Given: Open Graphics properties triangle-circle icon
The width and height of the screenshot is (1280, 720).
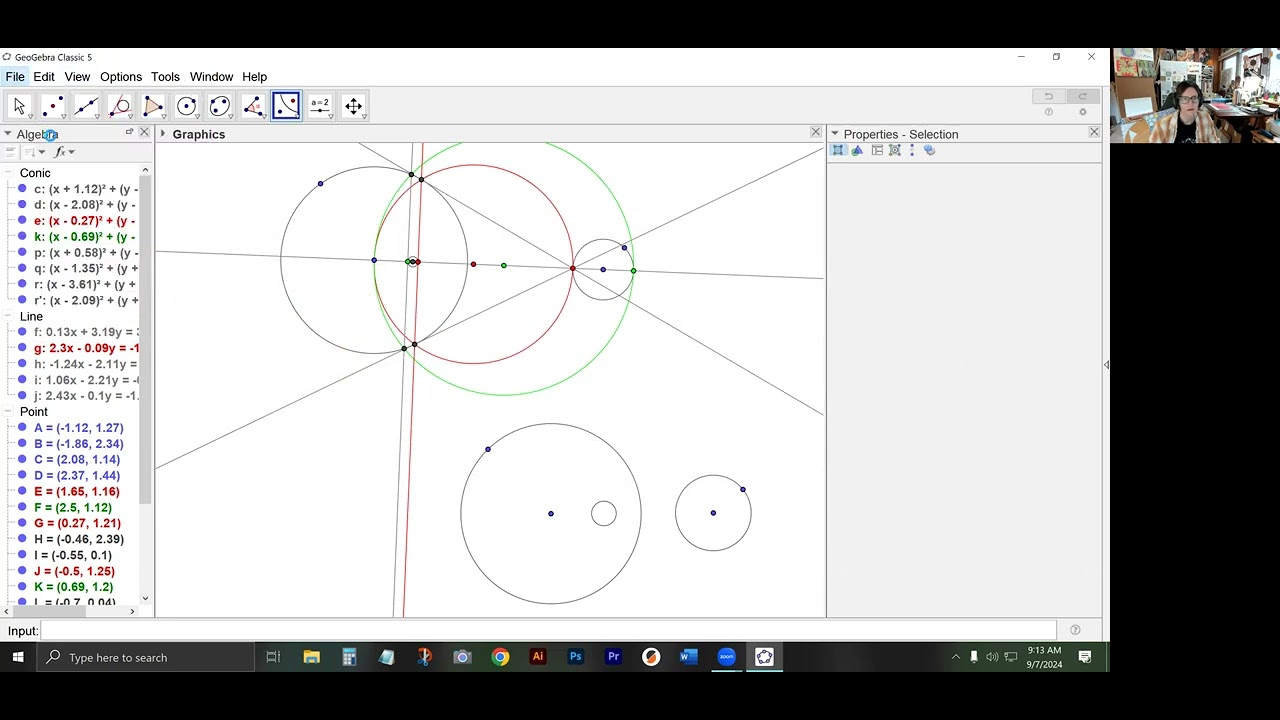Looking at the screenshot, I should [857, 150].
